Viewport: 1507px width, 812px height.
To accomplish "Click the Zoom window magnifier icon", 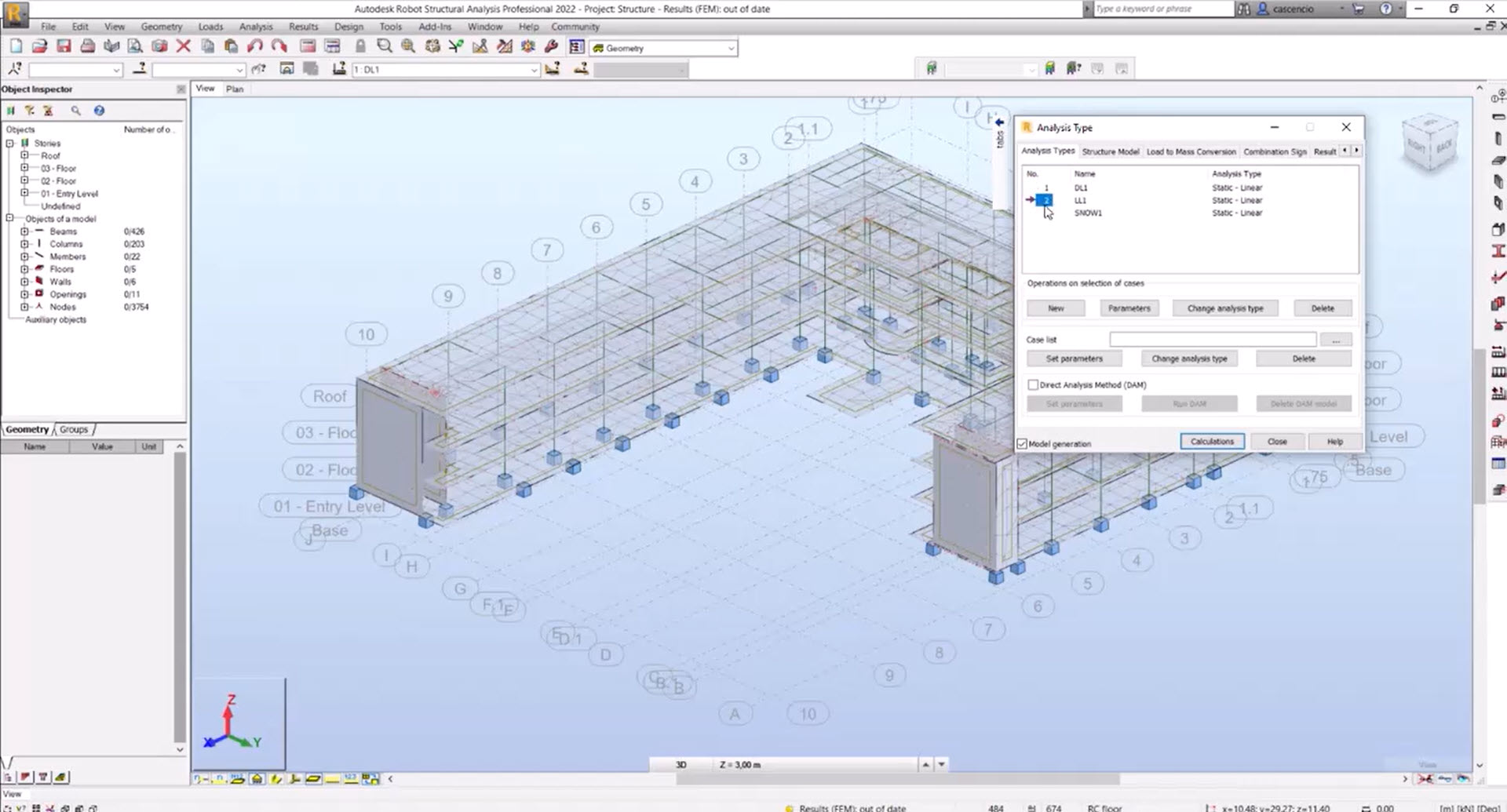I will pyautogui.click(x=384, y=47).
